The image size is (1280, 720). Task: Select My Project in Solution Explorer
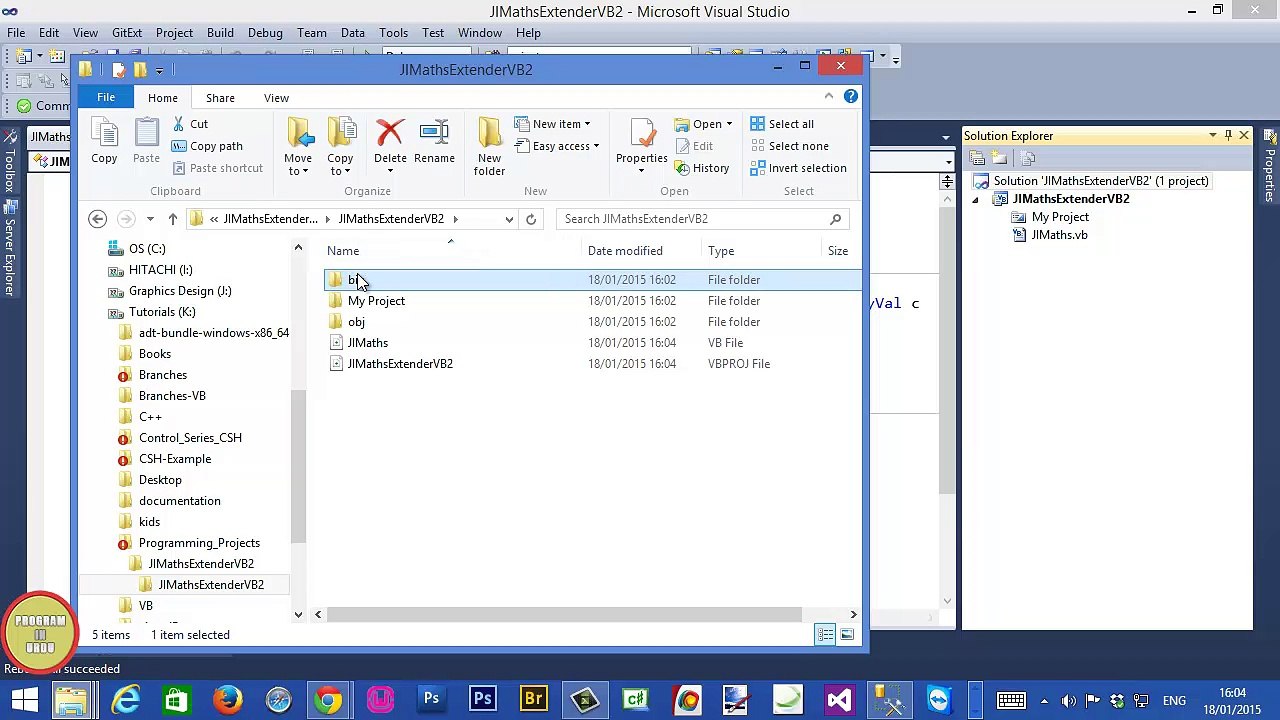click(1060, 217)
